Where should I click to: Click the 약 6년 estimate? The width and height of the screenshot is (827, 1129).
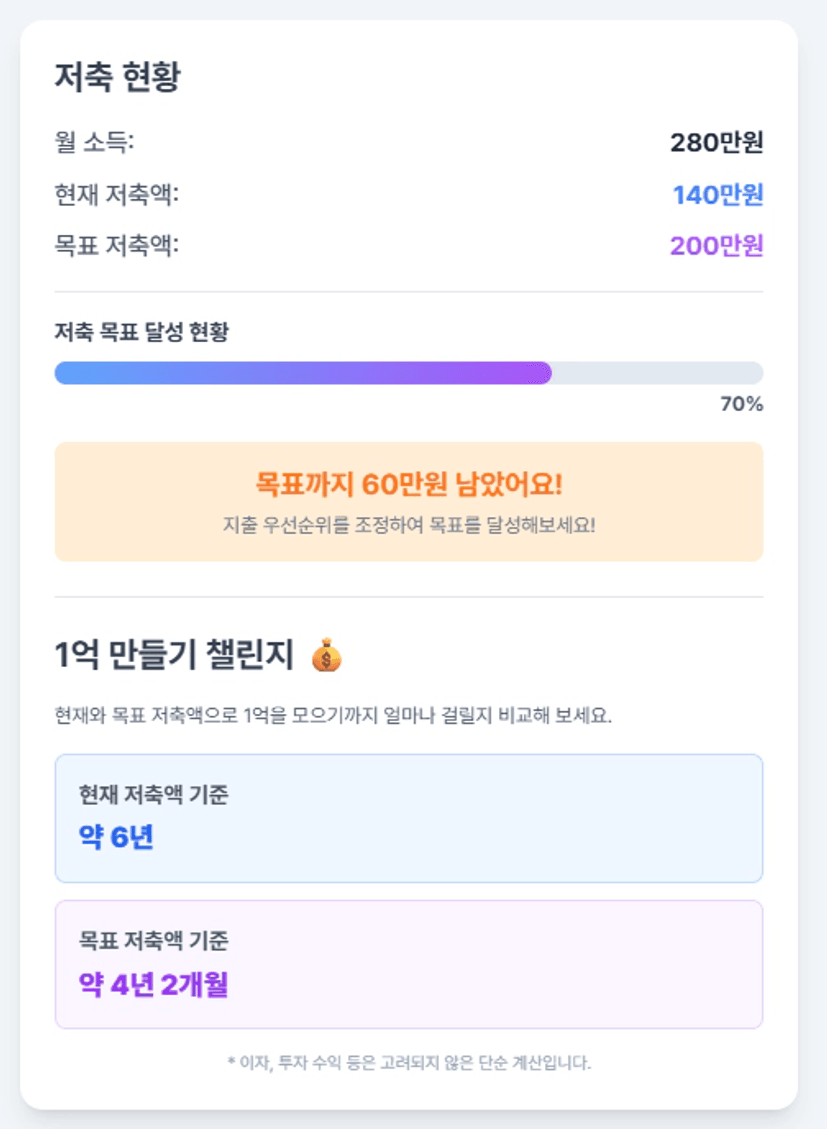tap(116, 837)
